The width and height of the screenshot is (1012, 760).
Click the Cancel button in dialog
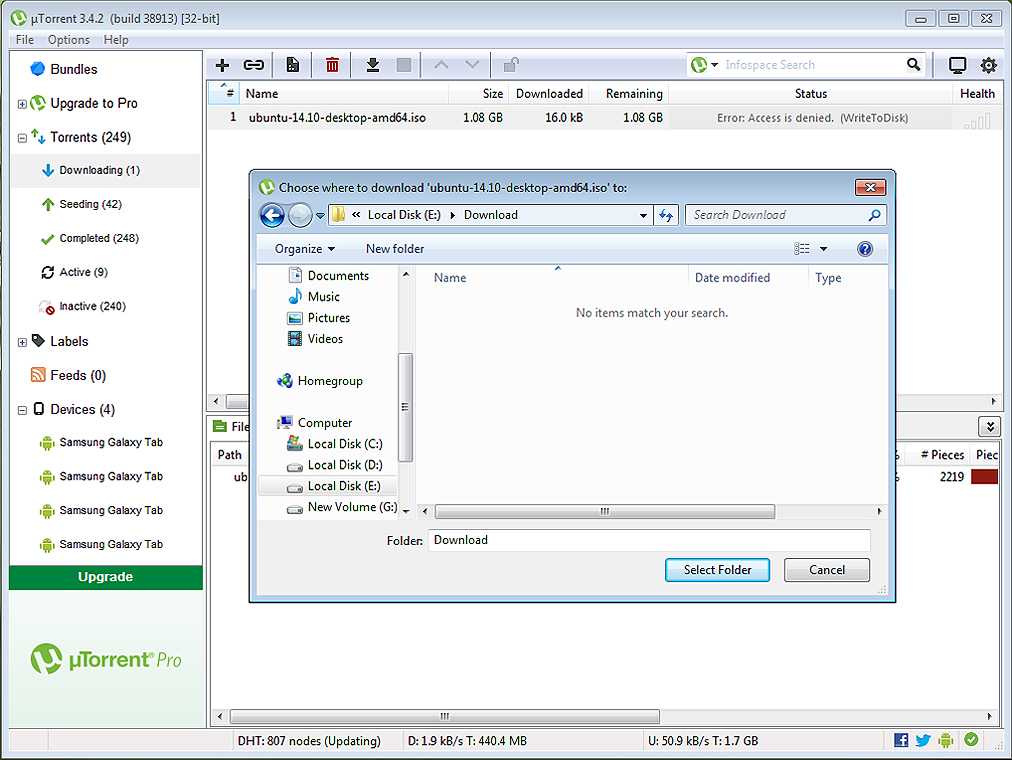827,570
